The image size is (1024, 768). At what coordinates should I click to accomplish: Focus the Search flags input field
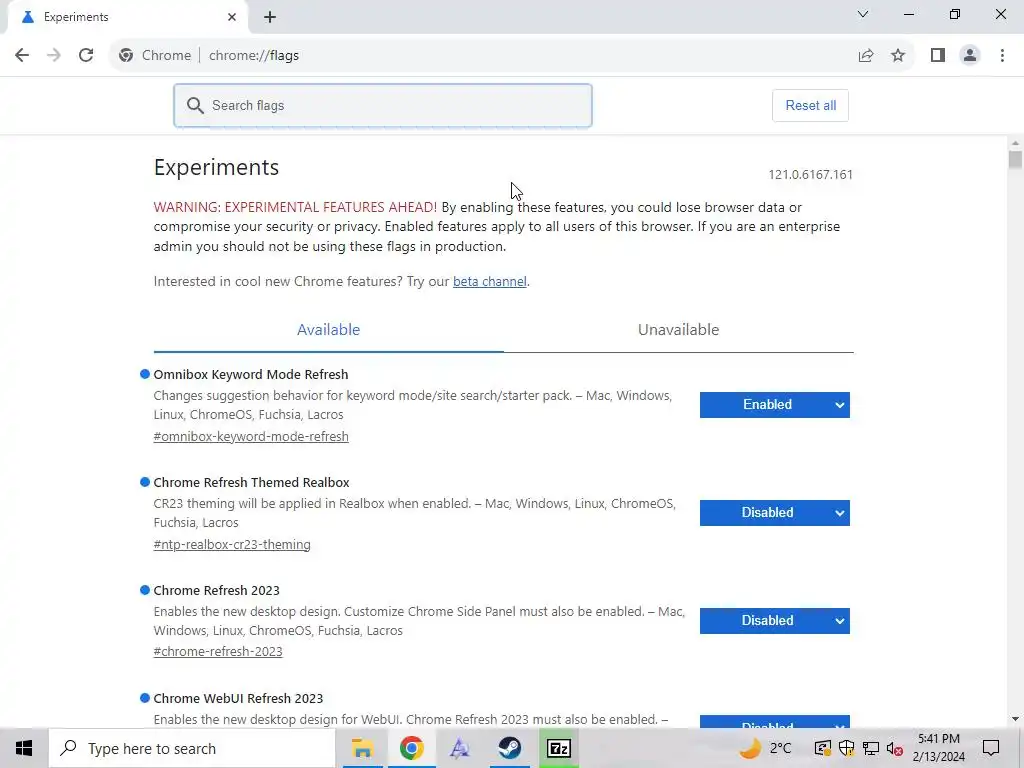click(x=383, y=105)
